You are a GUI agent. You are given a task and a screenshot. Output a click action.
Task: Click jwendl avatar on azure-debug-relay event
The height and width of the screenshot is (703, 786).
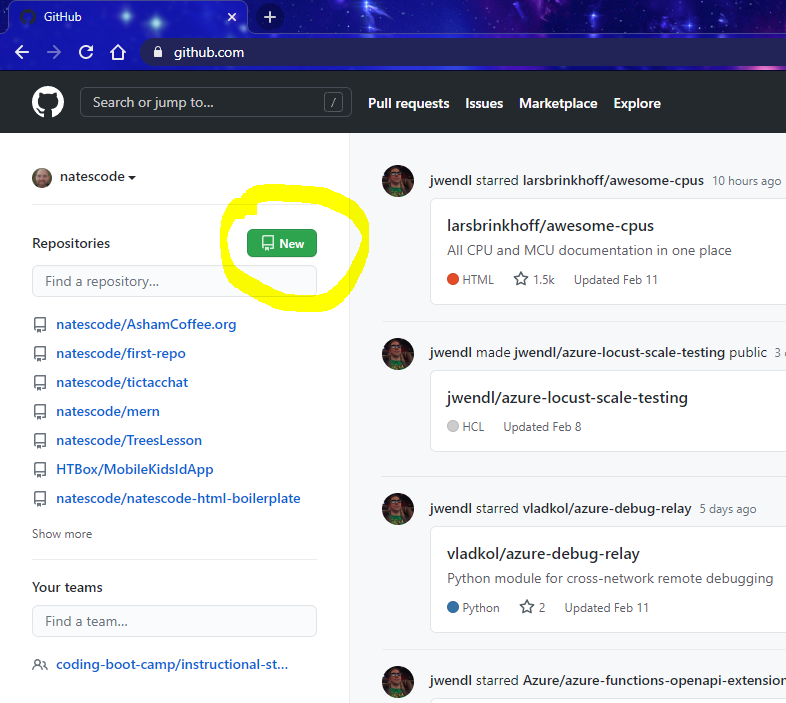tap(398, 509)
